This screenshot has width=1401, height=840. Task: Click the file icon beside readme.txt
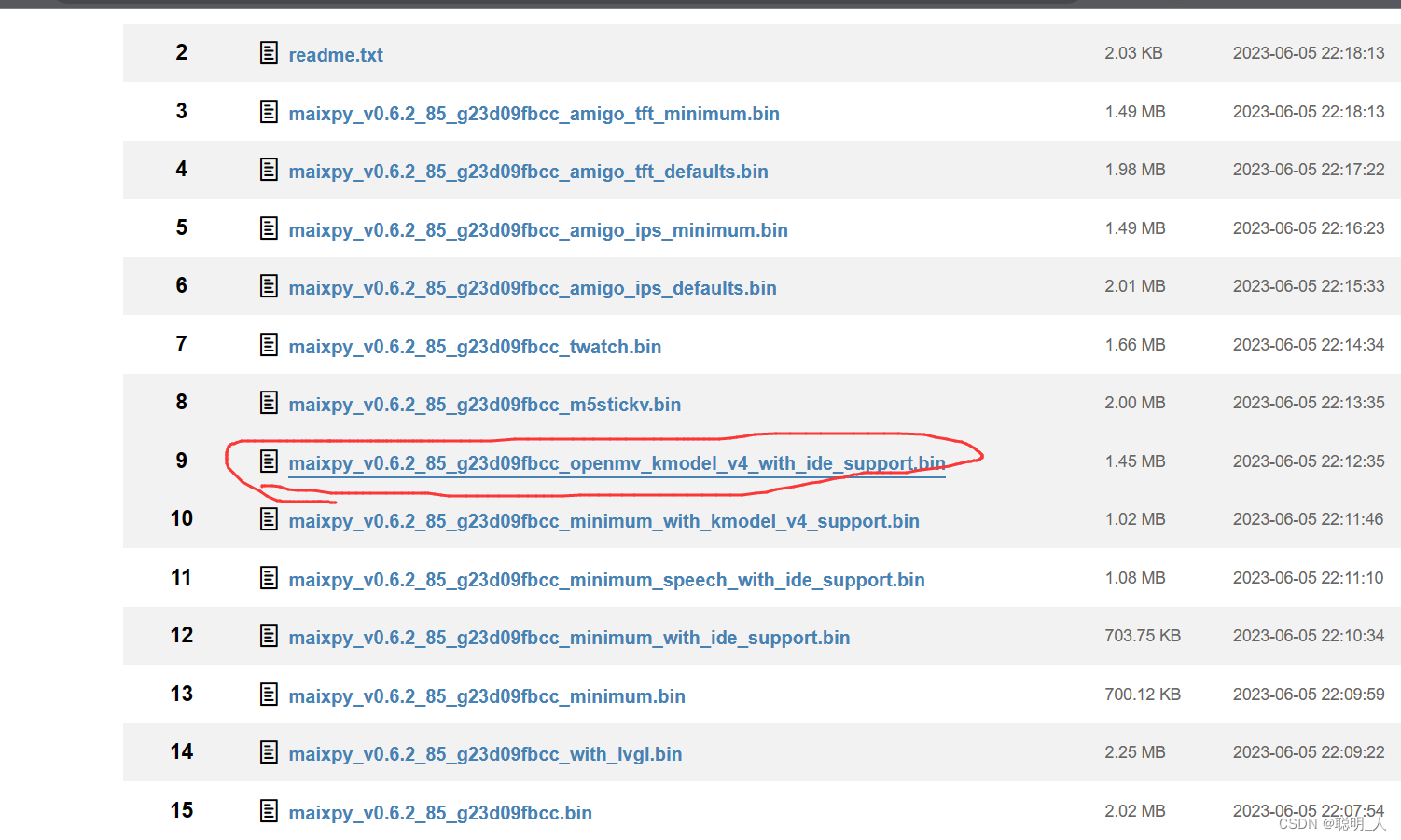(x=269, y=53)
